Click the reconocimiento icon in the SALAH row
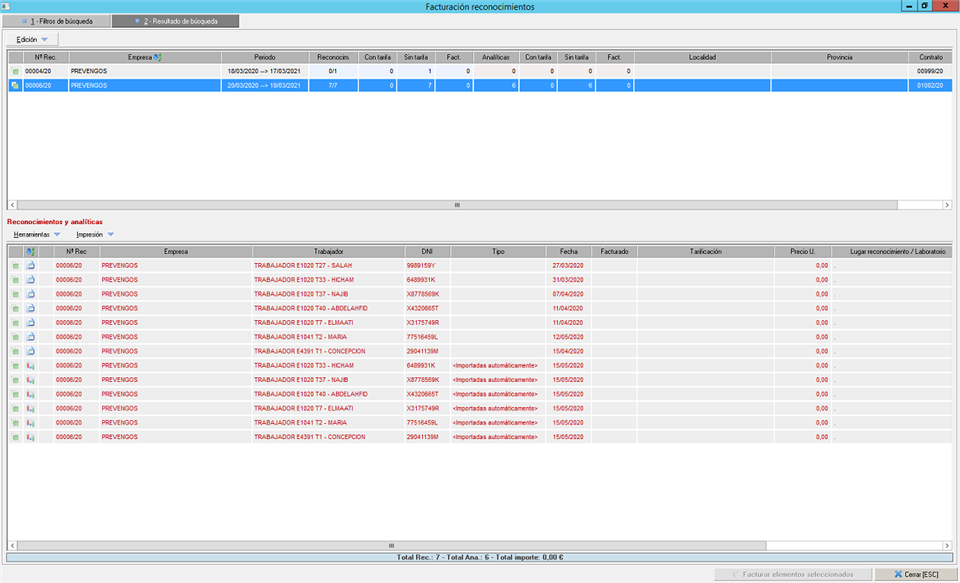Screen dimensions: 960x583 (31, 265)
